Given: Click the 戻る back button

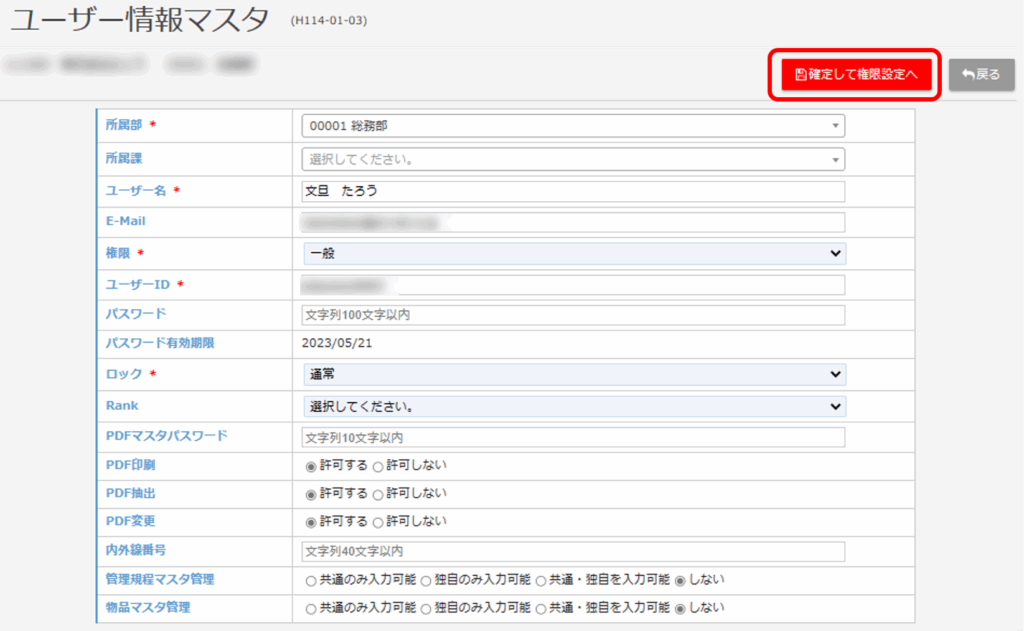Looking at the screenshot, I should pyautogui.click(x=981, y=75).
